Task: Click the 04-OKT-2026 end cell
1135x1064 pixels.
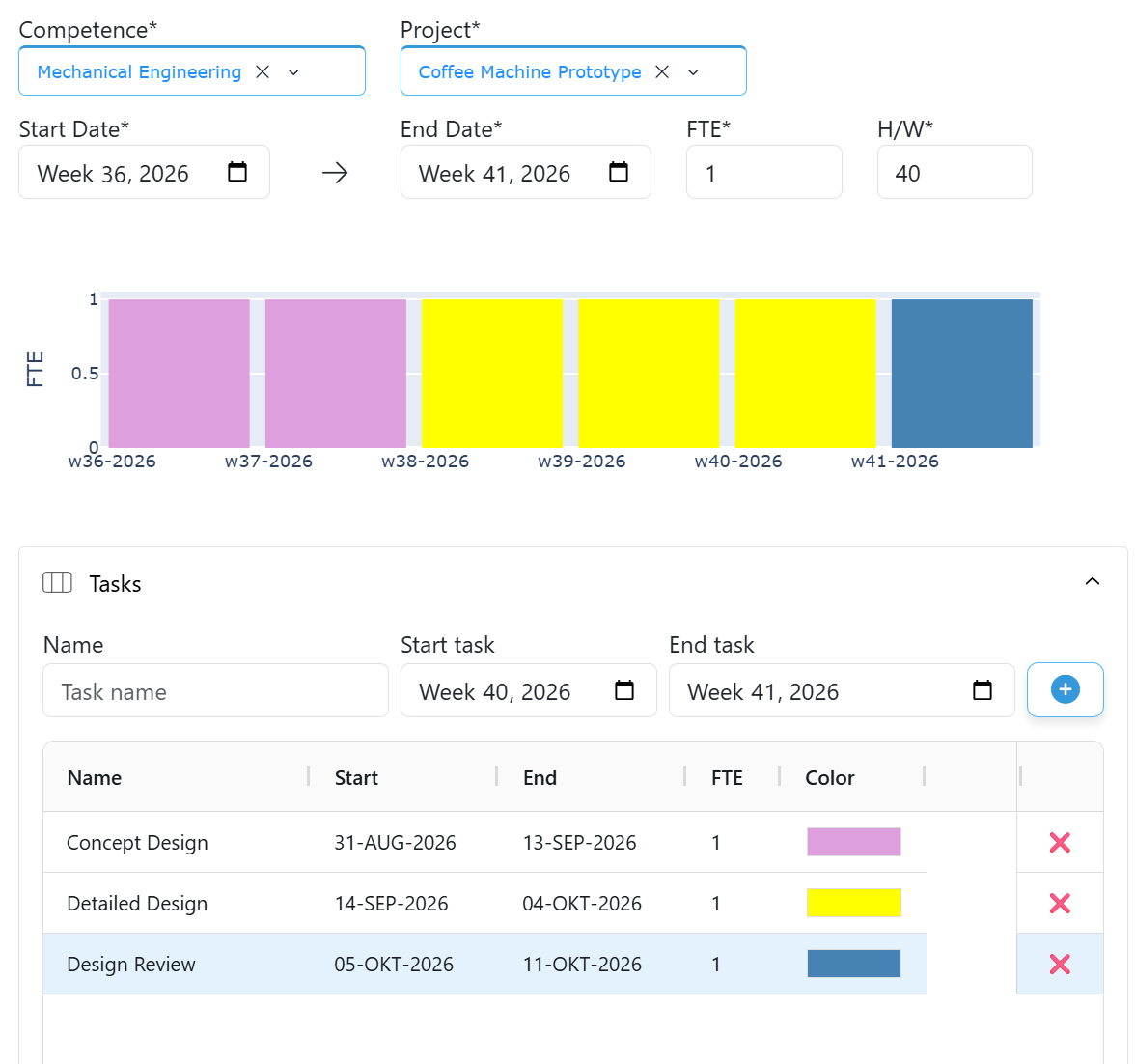Action: [x=582, y=904]
